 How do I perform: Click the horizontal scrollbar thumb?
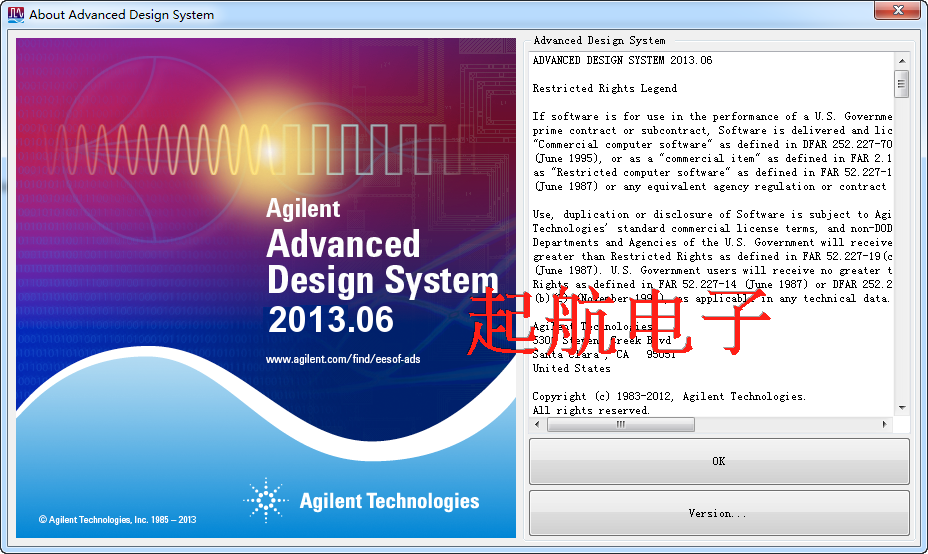[x=621, y=424]
